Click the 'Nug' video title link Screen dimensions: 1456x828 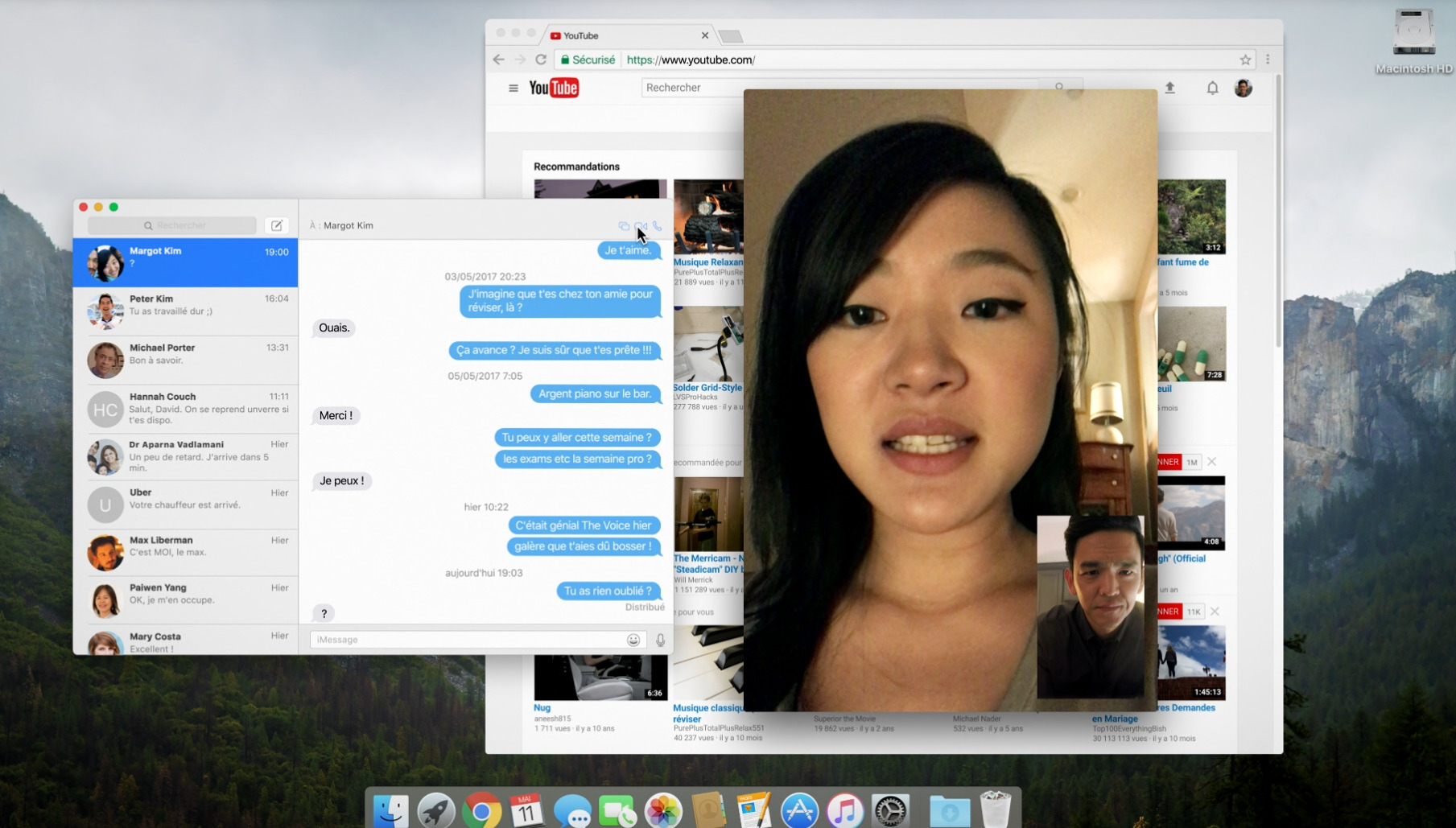click(x=542, y=708)
